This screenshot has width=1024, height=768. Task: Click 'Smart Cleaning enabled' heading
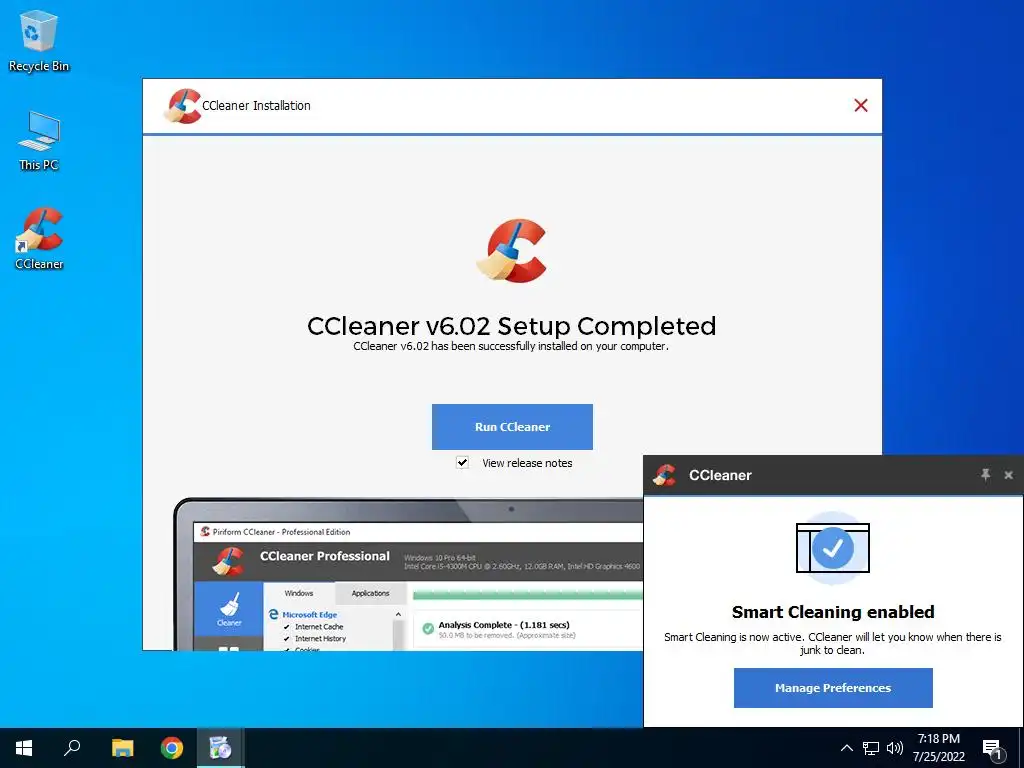(x=833, y=612)
